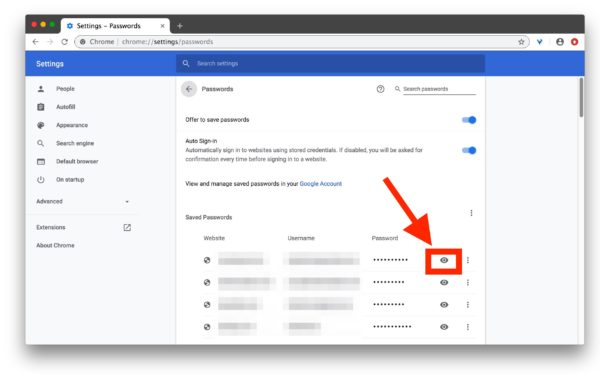Screen dimensions: 600x374
Task: Click the address bar URL field
Action: click(x=302, y=42)
